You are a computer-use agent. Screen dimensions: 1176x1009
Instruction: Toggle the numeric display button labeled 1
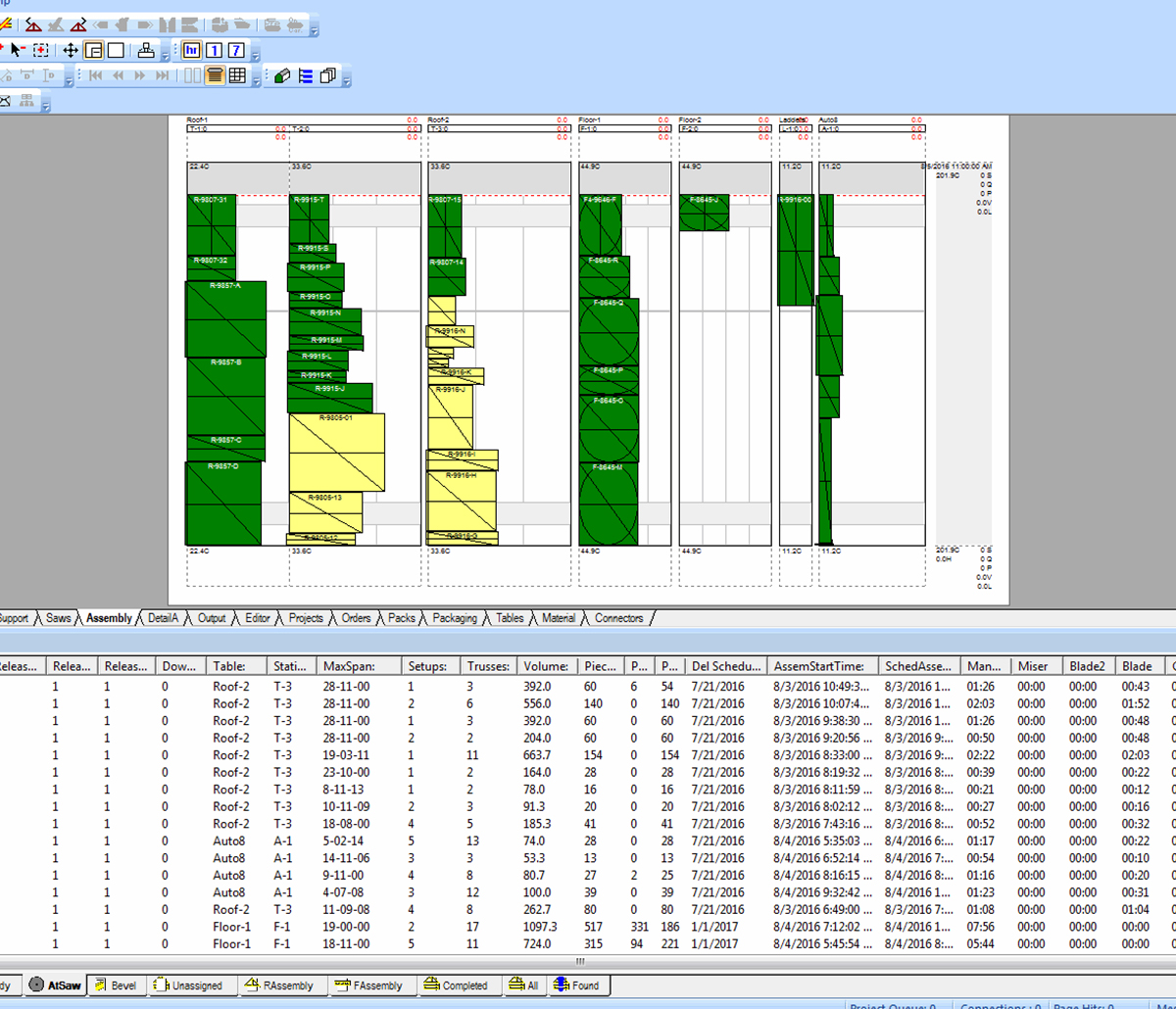pyautogui.click(x=215, y=50)
